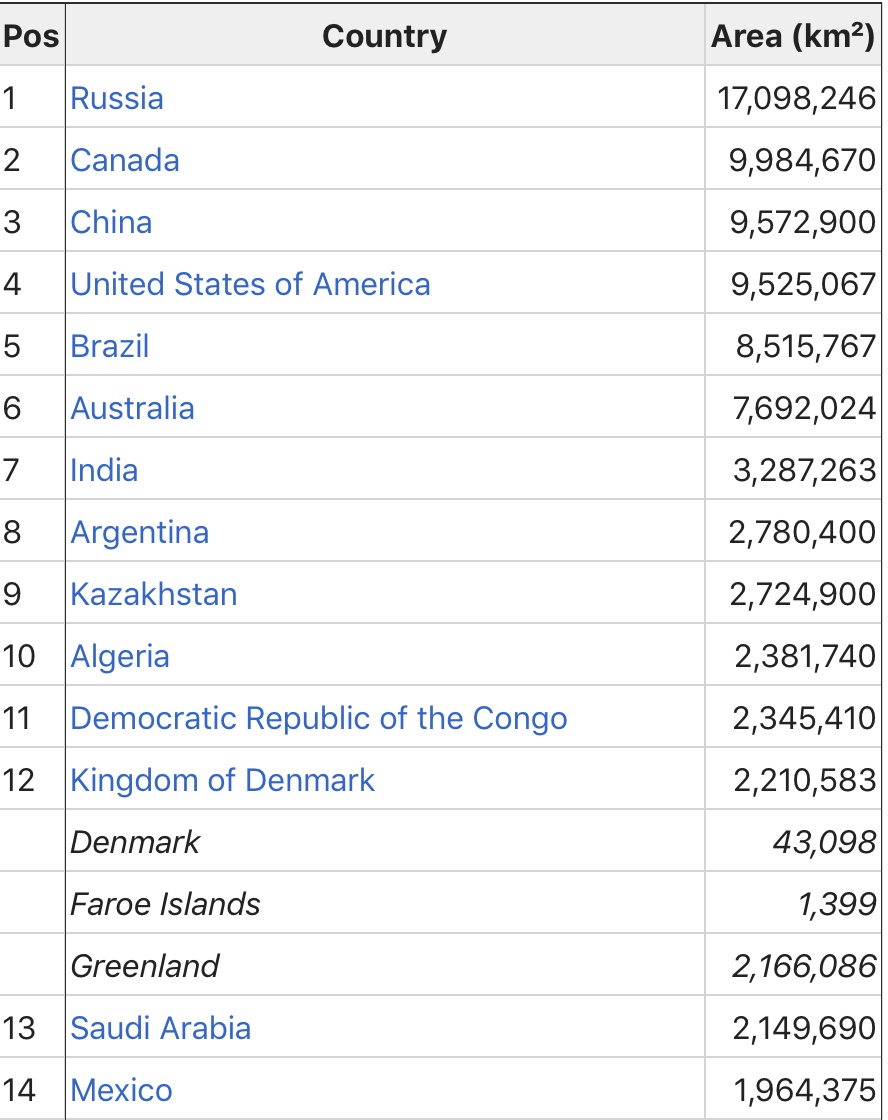Open the Argentina link

139,533
